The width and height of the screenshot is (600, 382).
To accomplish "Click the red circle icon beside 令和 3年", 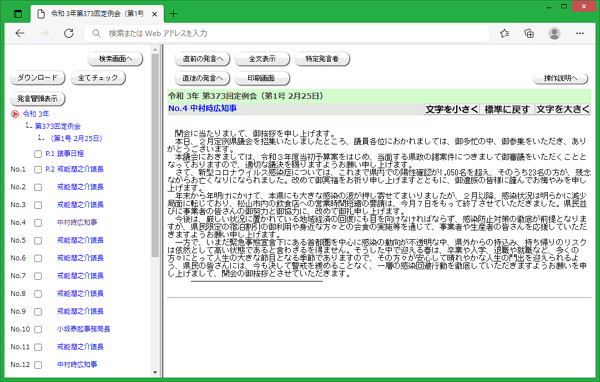I will [15, 114].
